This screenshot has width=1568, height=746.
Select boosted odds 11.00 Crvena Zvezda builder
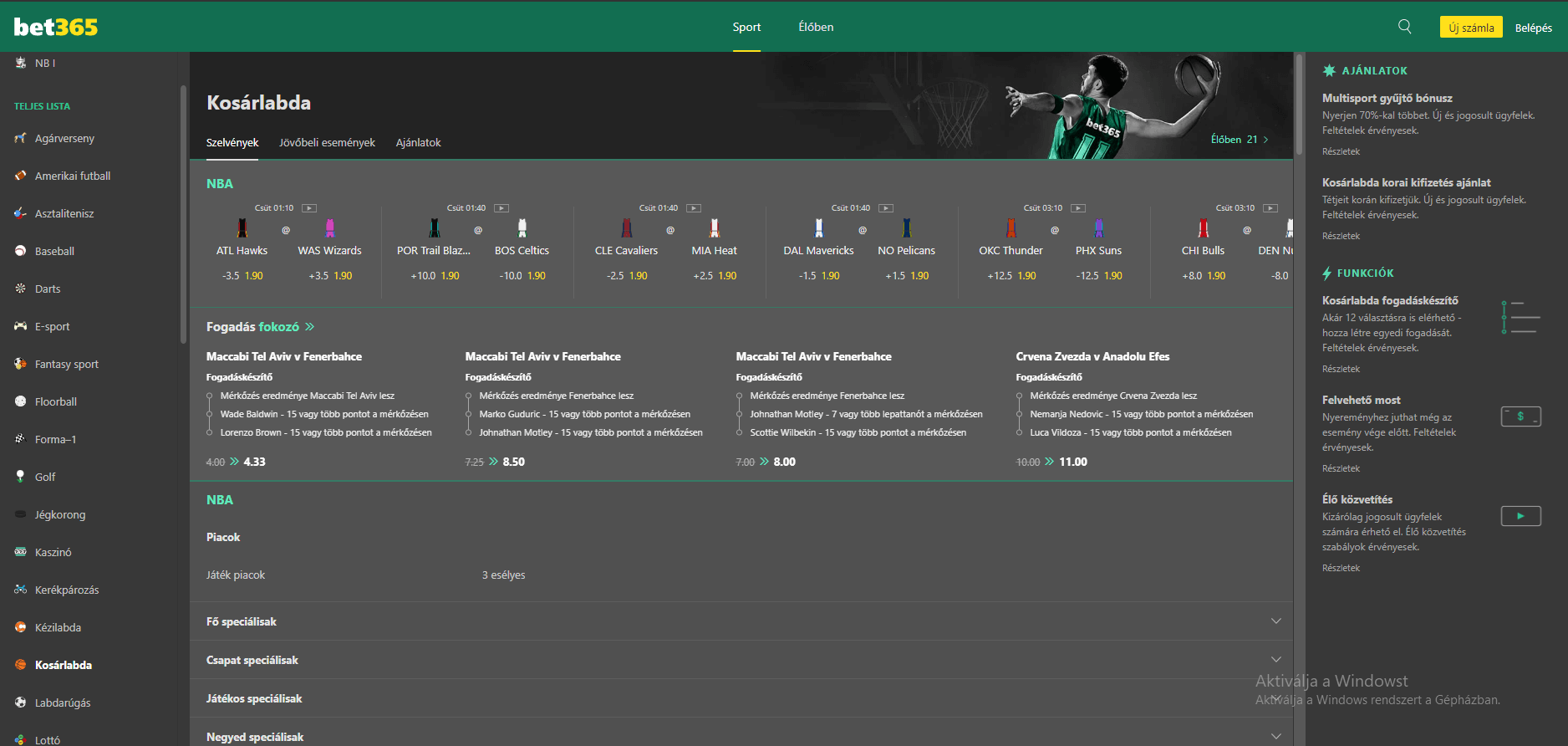click(1073, 462)
